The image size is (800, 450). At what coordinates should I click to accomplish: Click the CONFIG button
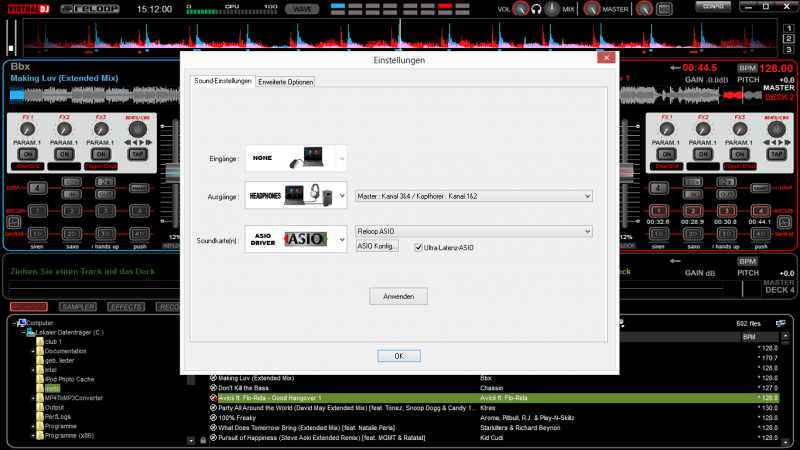(713, 7)
